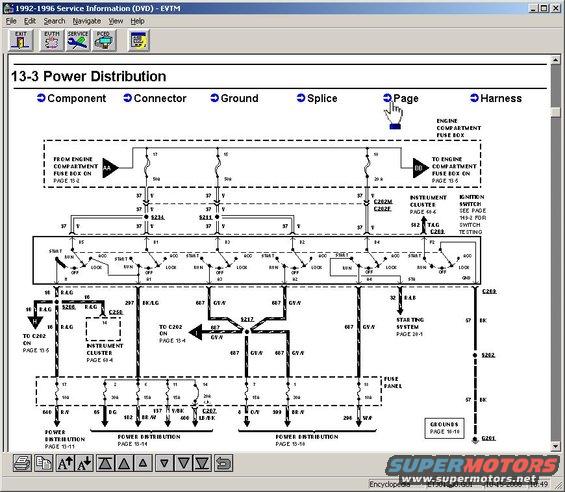Viewport: 565px width, 492px height.
Task: Click the 13-3 Power Distribution heading
Action: (89, 76)
